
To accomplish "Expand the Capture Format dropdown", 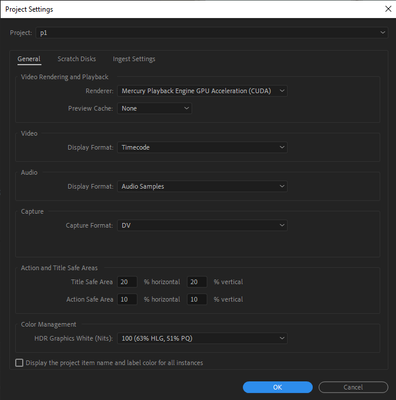I will click(202, 225).
